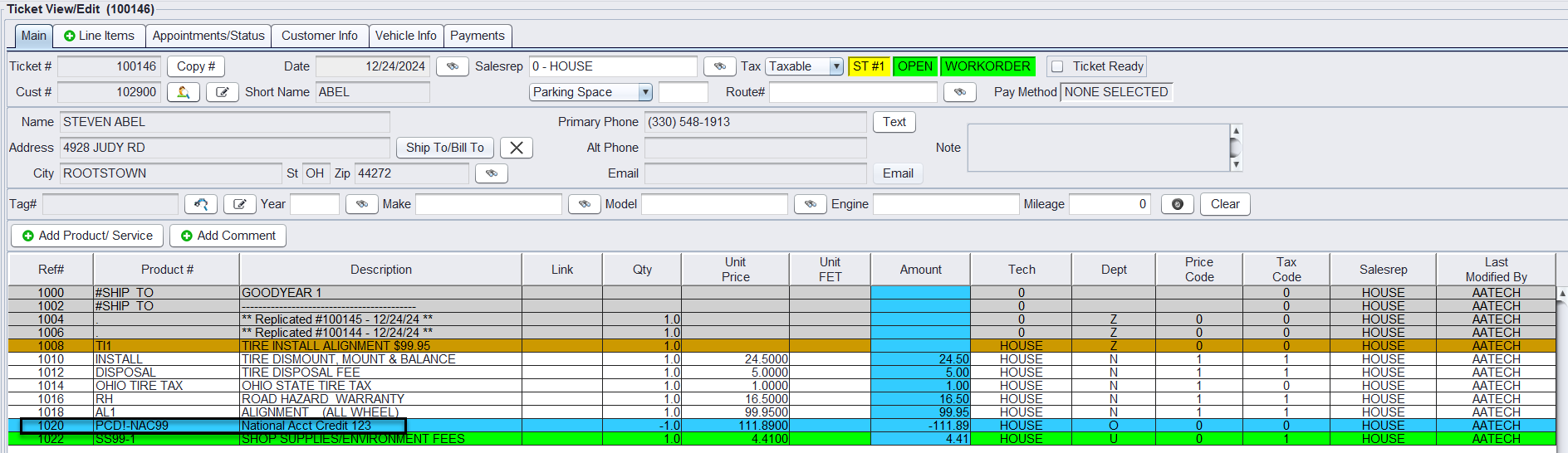Click into the Mileage input field

(x=1109, y=204)
